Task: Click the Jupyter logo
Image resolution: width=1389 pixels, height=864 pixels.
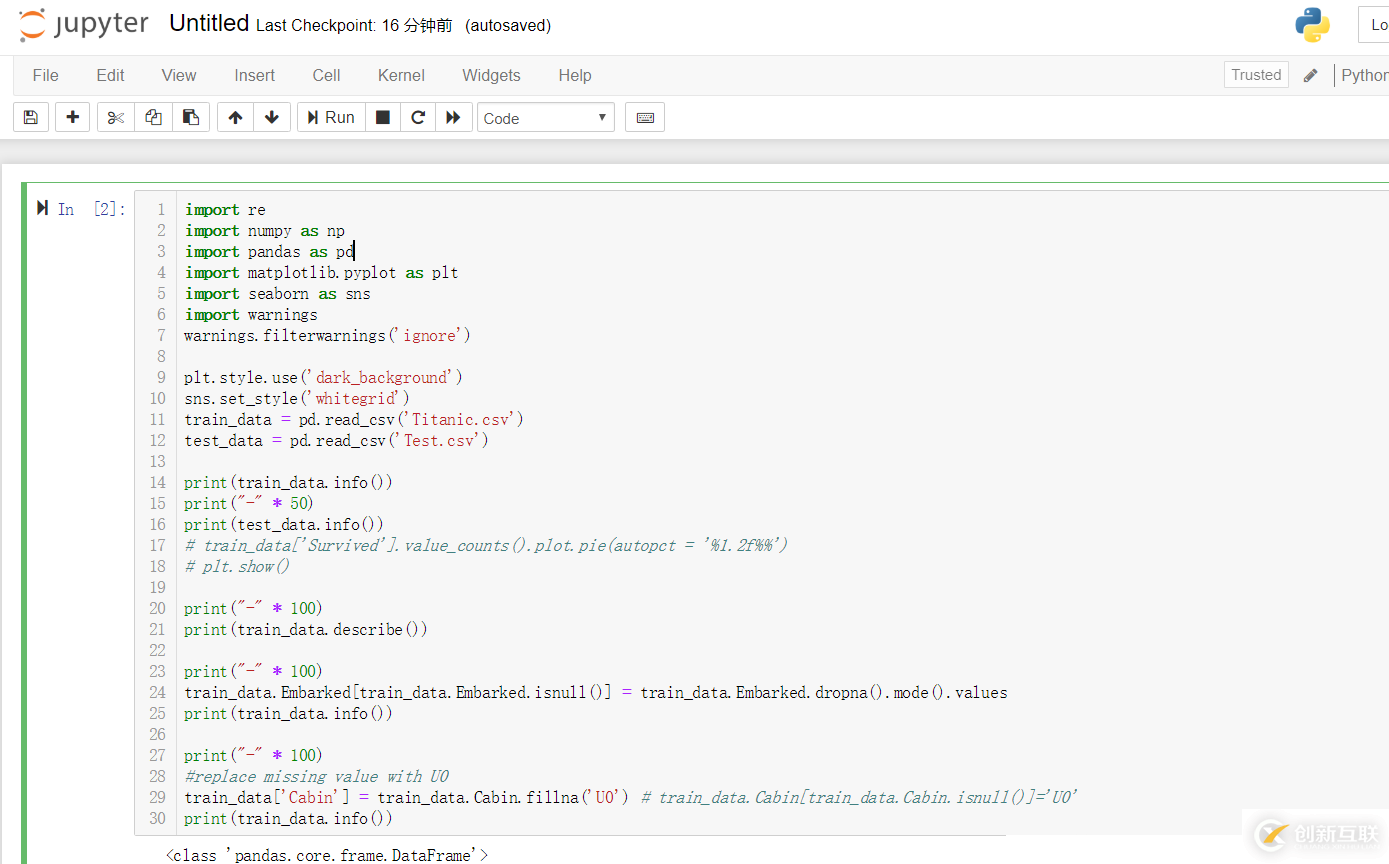Action: tap(84, 25)
